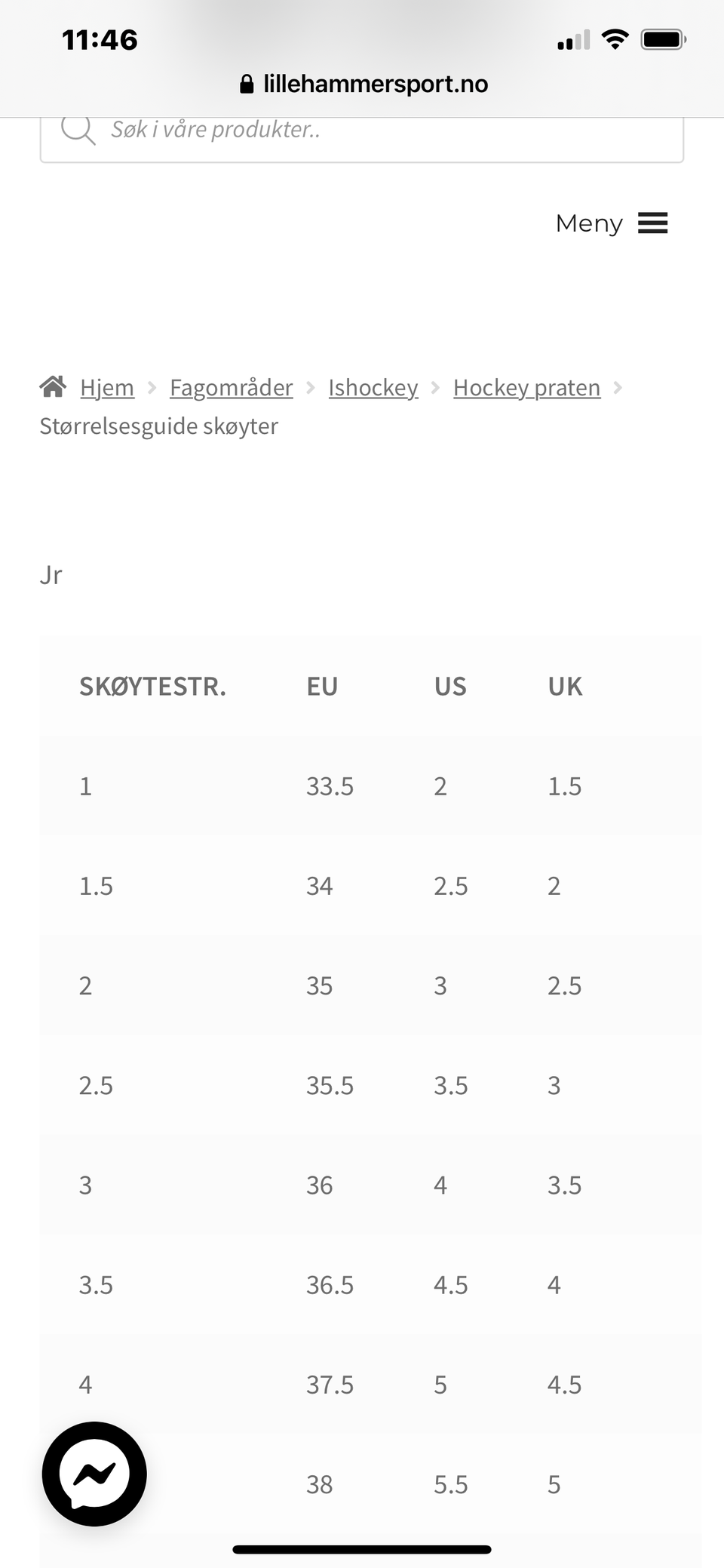Viewport: 724px width, 1568px height.
Task: Focus the product search field
Action: [x=377, y=130]
